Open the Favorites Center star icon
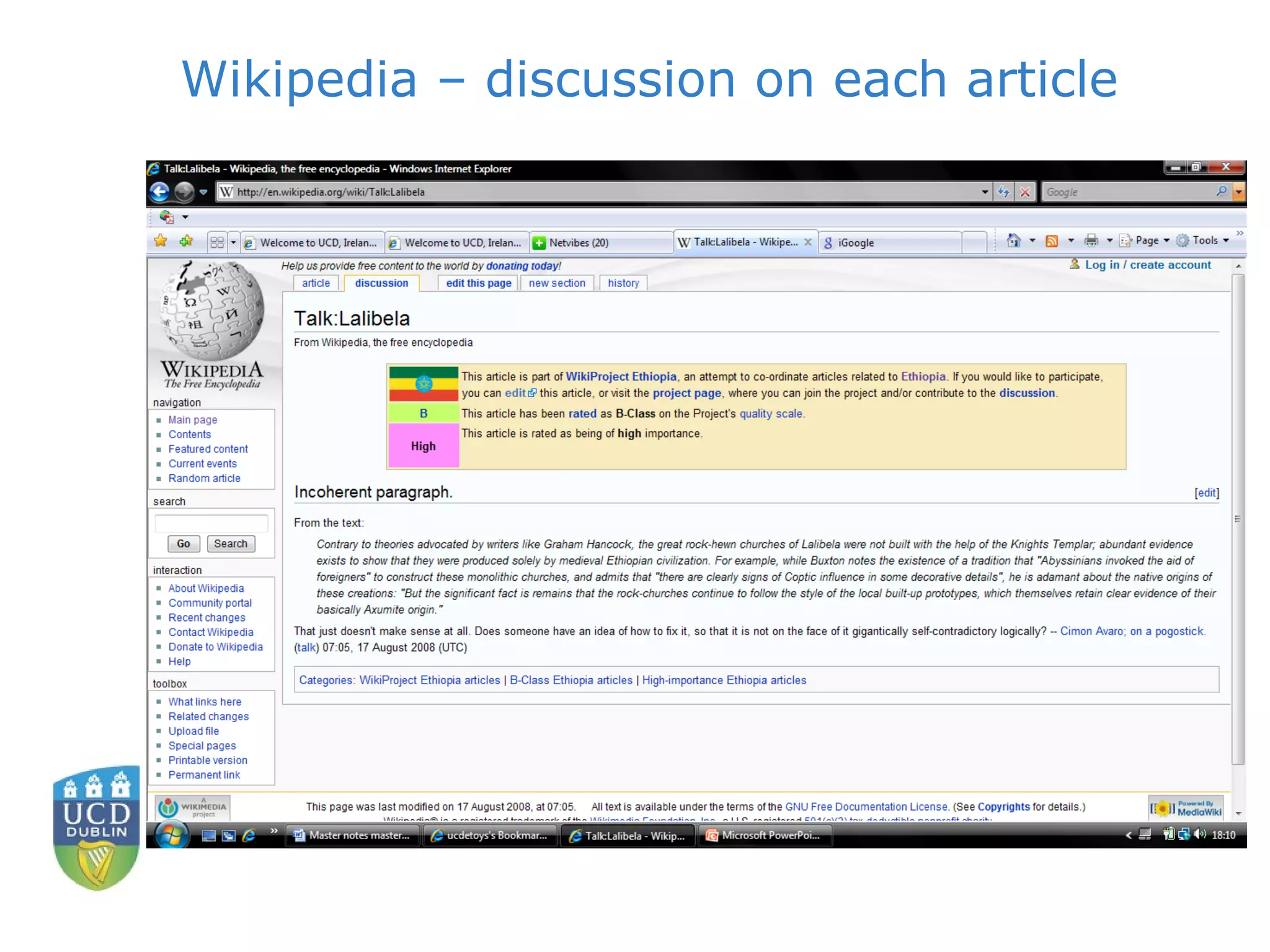The image size is (1270, 952). (161, 241)
